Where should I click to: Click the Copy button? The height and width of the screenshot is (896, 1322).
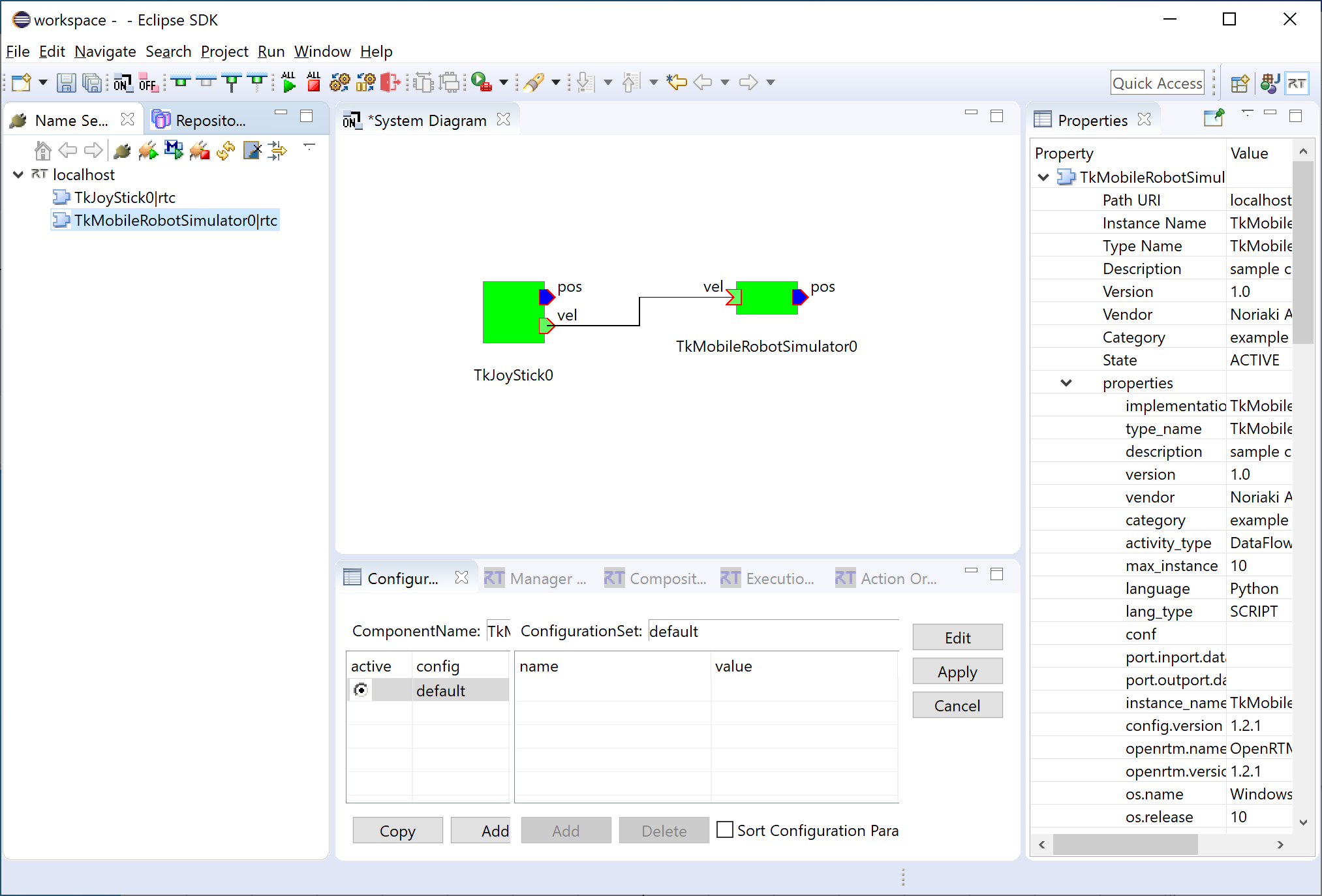coord(397,830)
